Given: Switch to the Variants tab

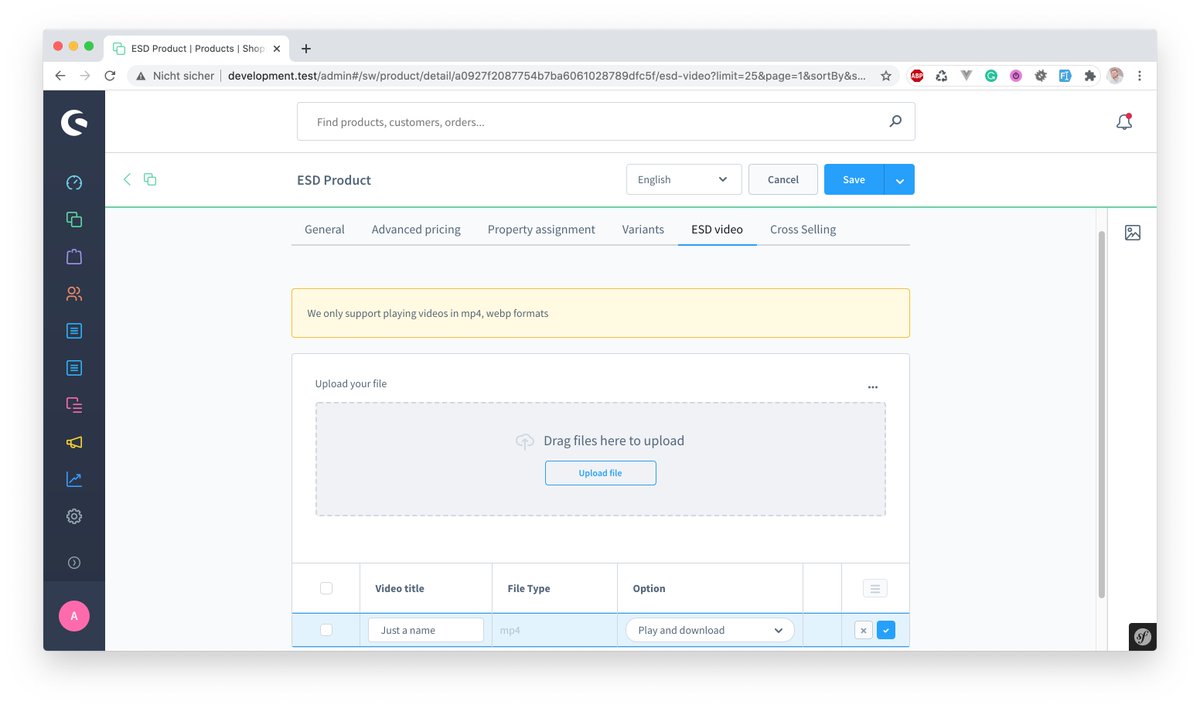Looking at the screenshot, I should coord(642,229).
